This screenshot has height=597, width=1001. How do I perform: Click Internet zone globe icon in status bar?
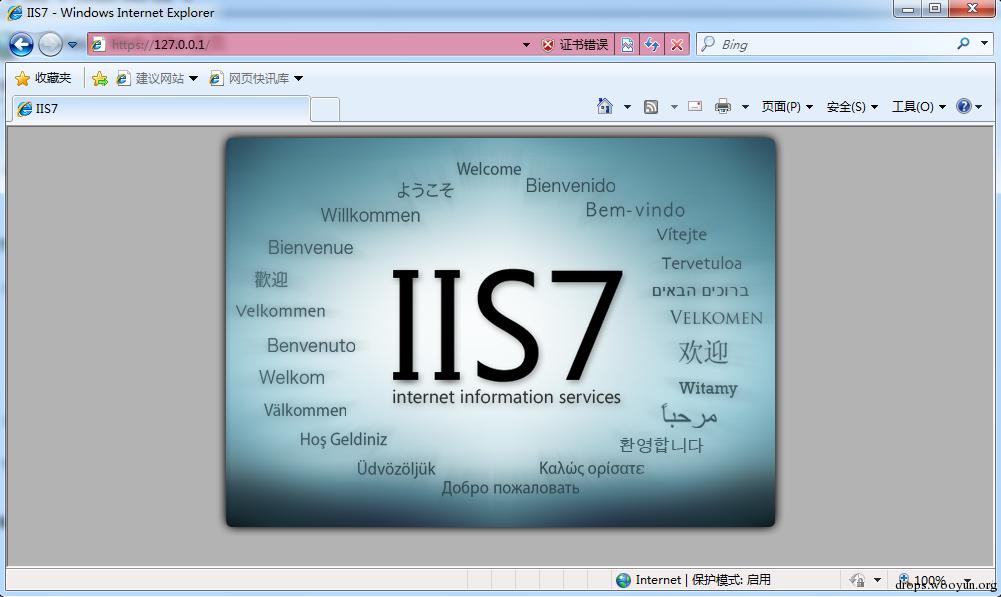(x=623, y=580)
